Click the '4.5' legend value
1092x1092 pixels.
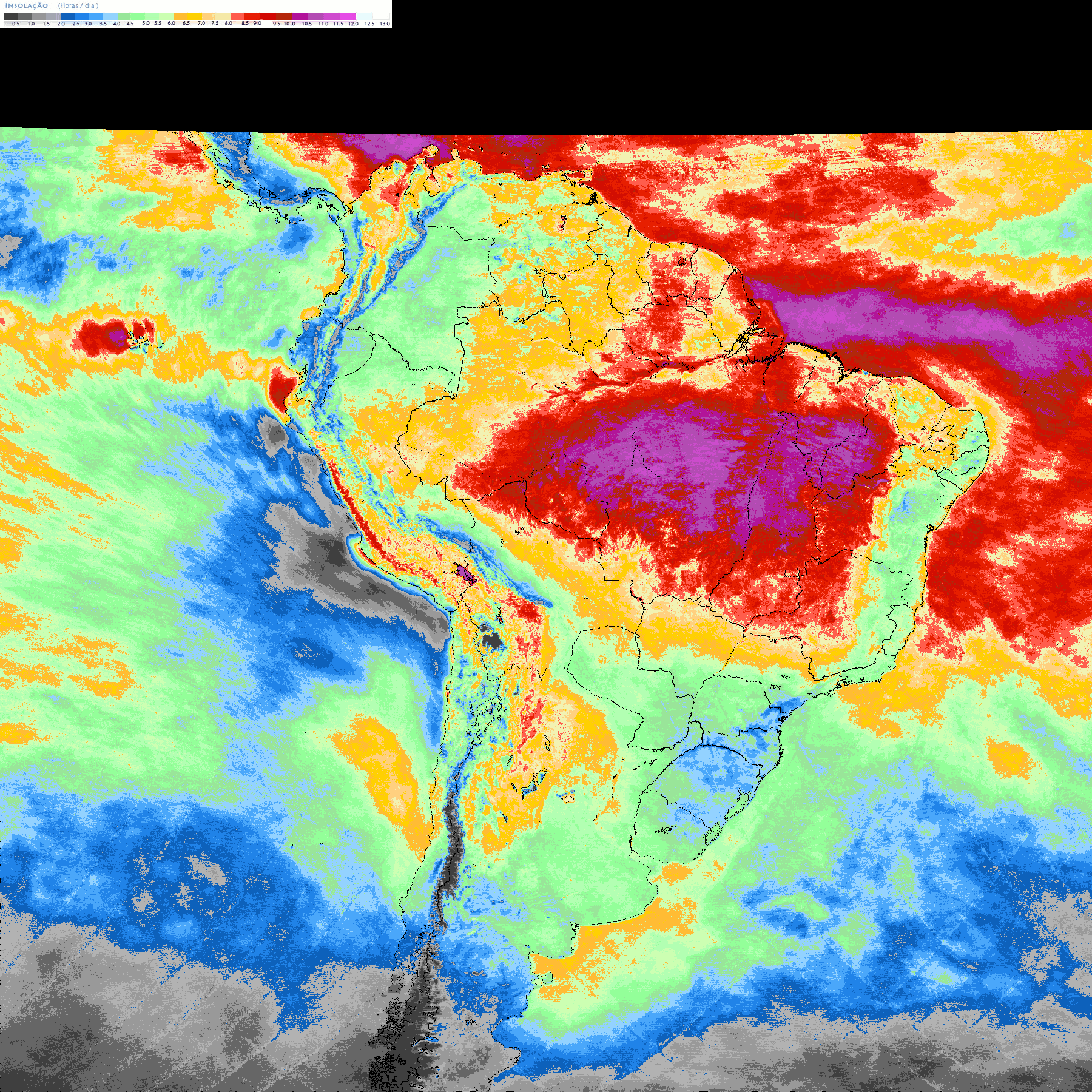coord(130,24)
